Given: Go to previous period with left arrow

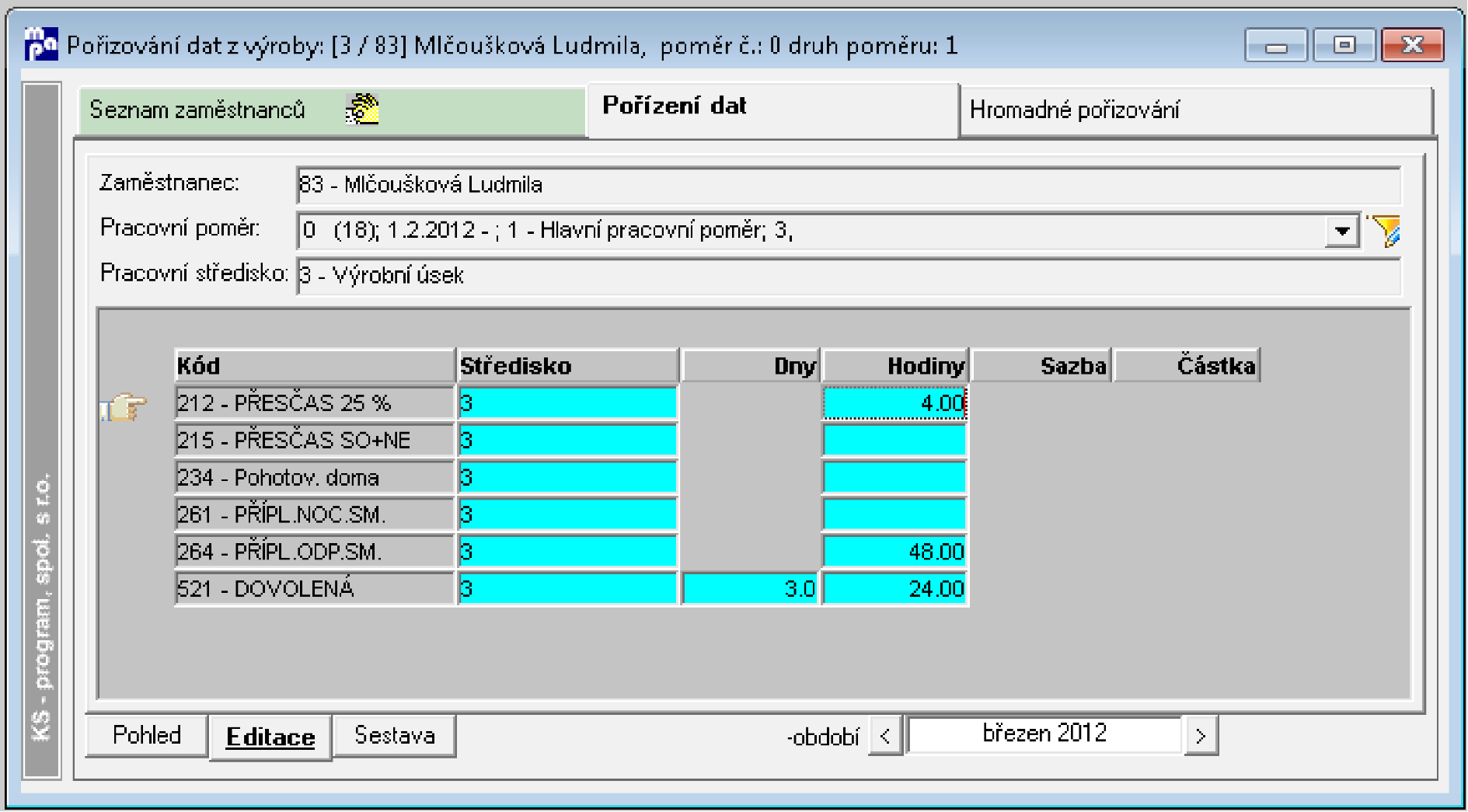Looking at the screenshot, I should (x=885, y=736).
